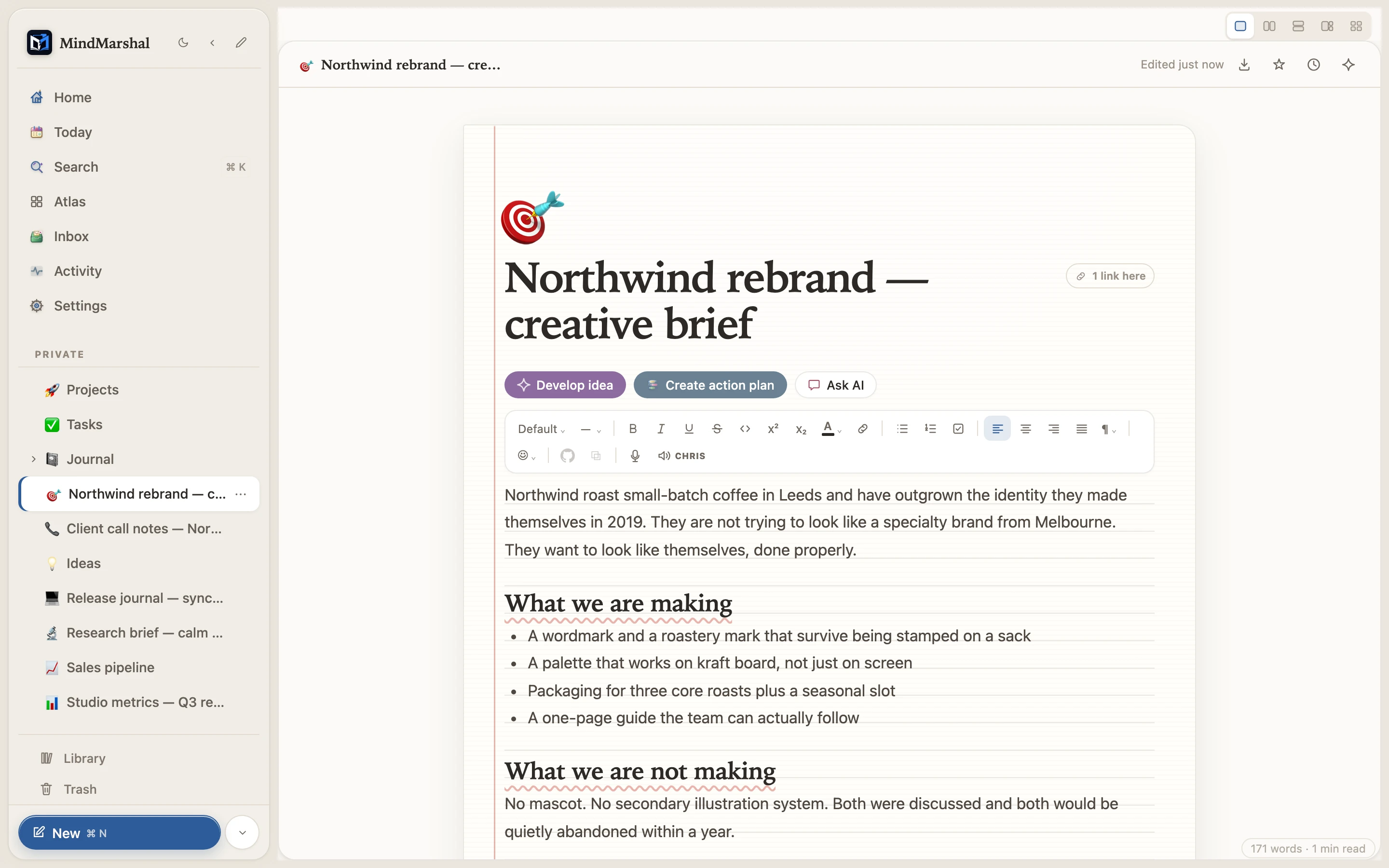
Task: Open the divider line style dropdown
Action: [x=591, y=429]
